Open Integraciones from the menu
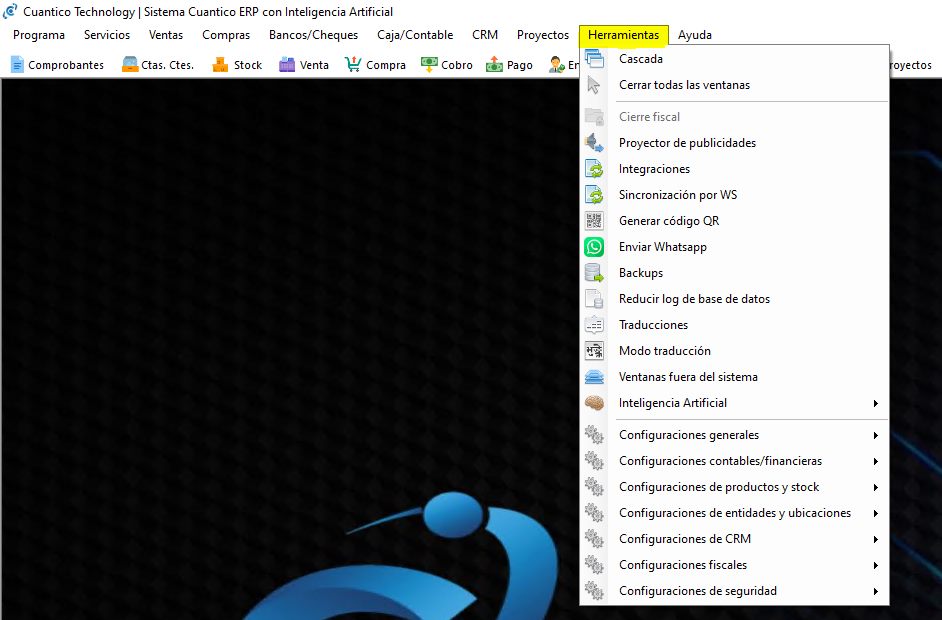The width and height of the screenshot is (942, 620). (734, 169)
